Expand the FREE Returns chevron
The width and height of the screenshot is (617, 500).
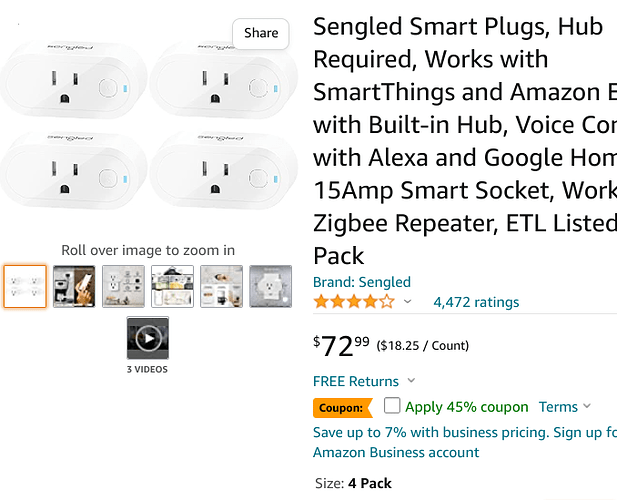coord(411,380)
